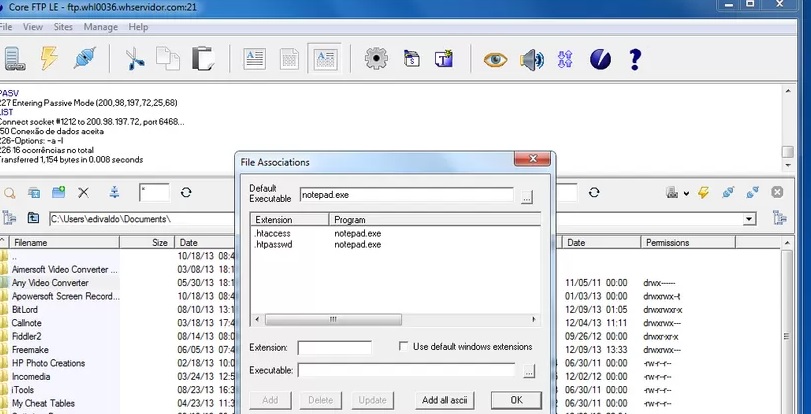811x414 pixels.
Task: Select the Fiddler2 folder
Action: click(x=26, y=336)
